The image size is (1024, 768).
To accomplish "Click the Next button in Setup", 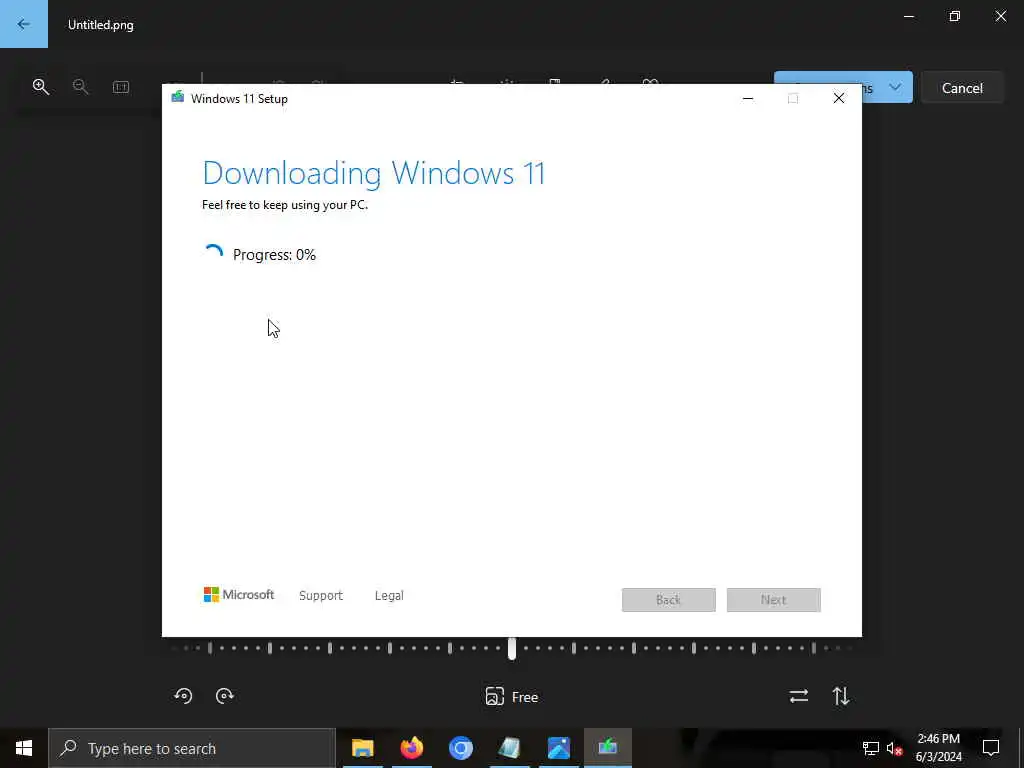I will tap(774, 600).
